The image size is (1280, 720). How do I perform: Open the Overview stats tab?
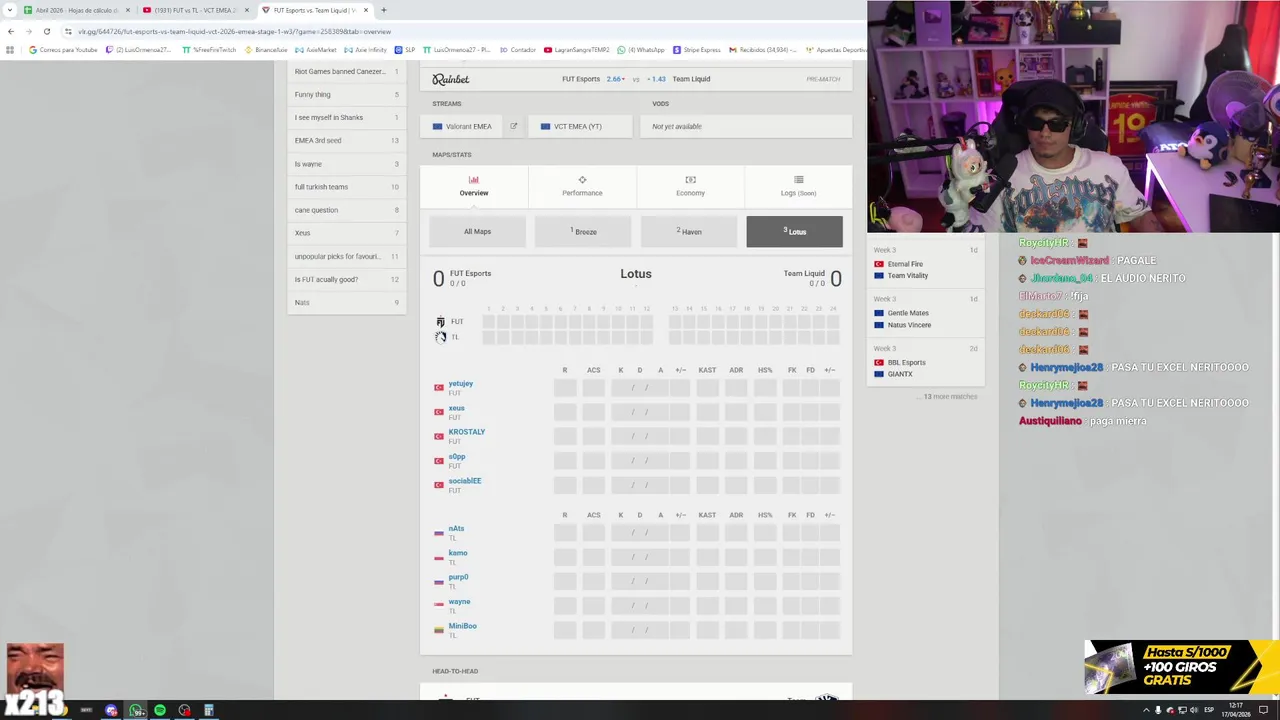[474, 186]
